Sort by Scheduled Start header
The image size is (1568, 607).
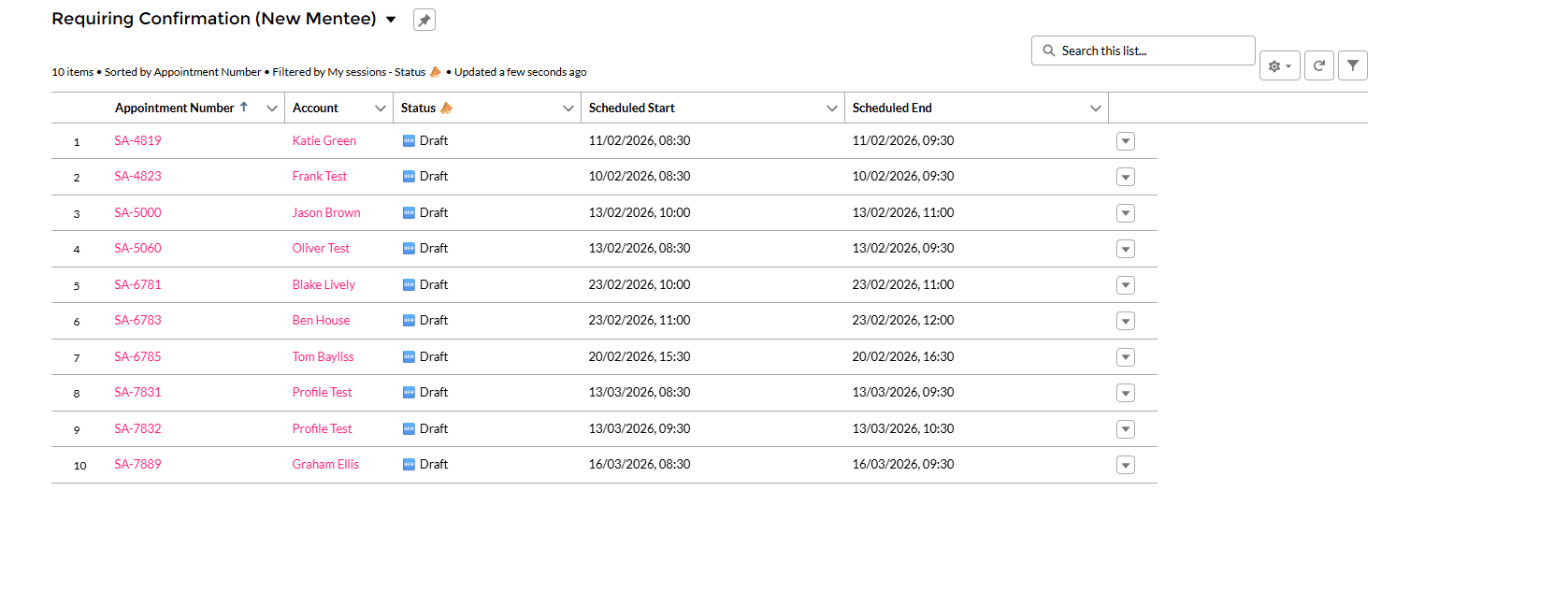click(x=632, y=108)
